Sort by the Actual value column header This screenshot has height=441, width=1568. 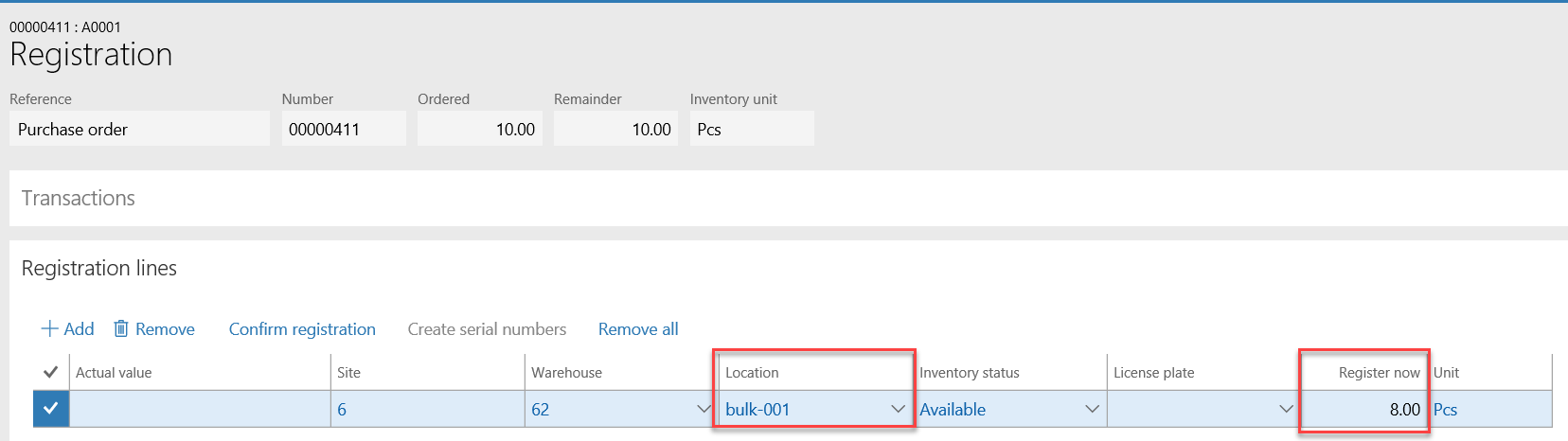[x=114, y=372]
